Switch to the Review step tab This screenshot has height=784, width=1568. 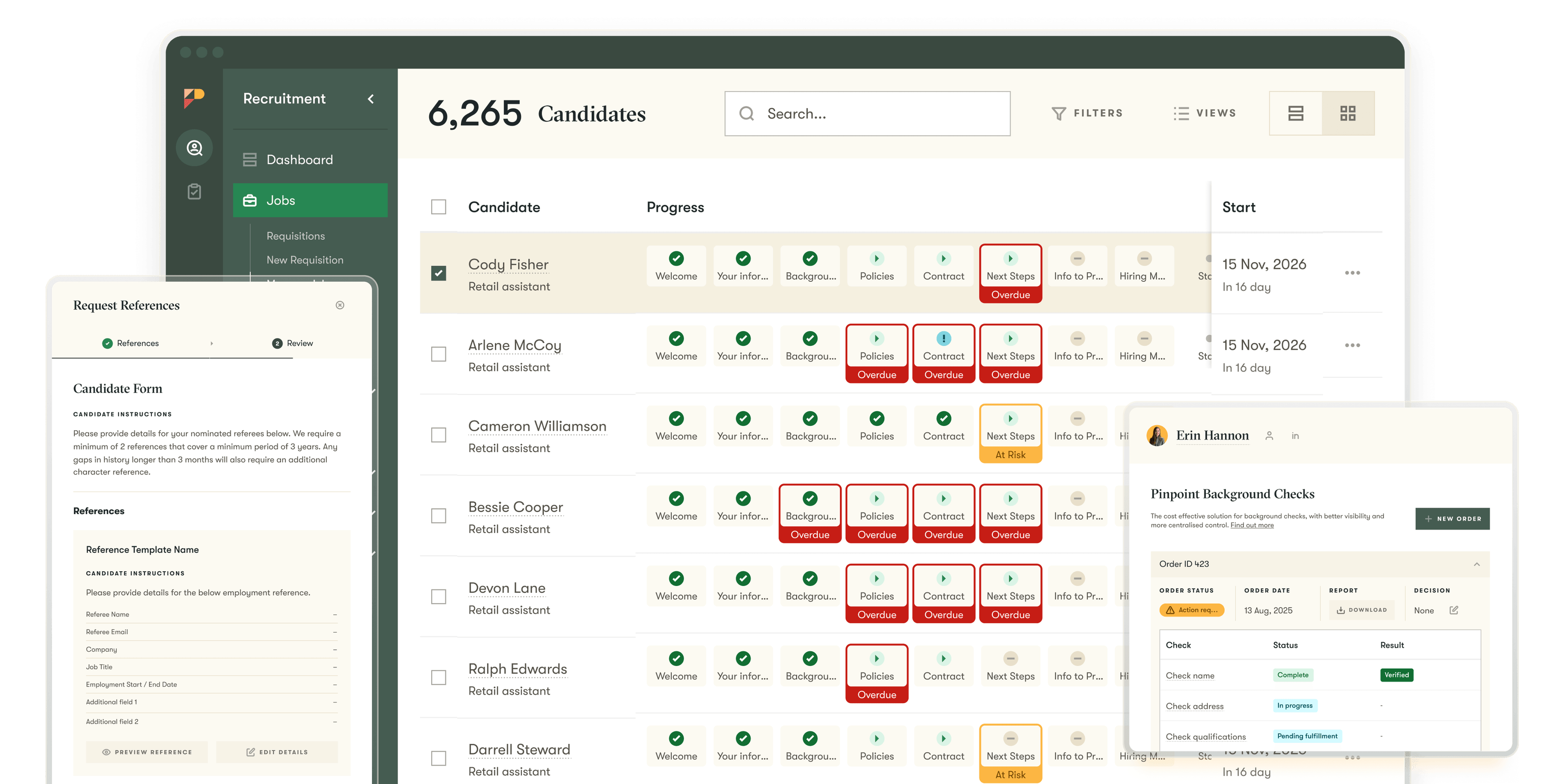[x=293, y=343]
